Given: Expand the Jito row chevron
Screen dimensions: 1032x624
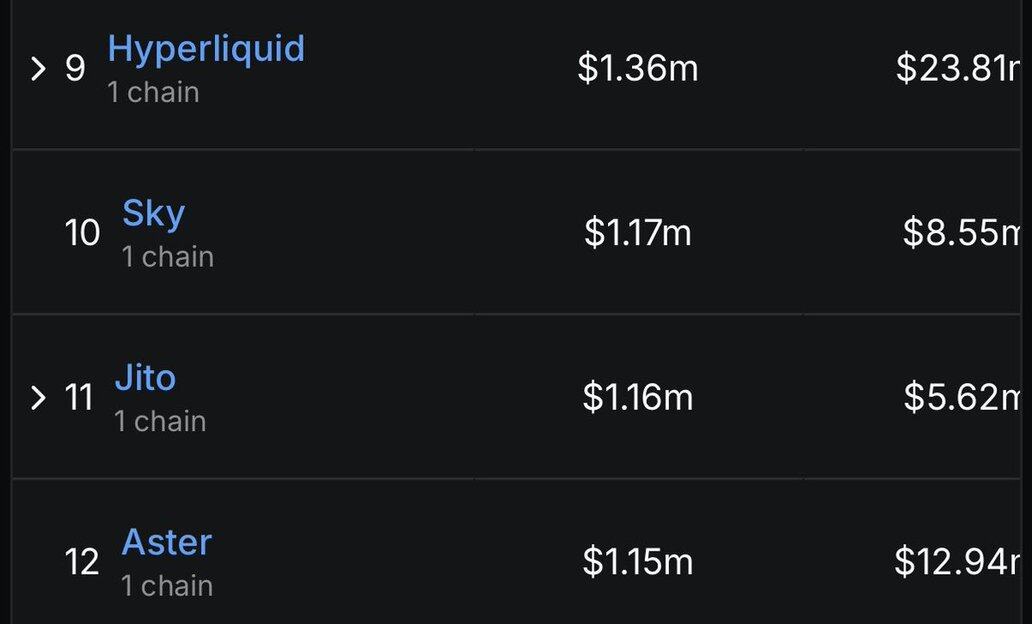Looking at the screenshot, I should (x=39, y=398).
